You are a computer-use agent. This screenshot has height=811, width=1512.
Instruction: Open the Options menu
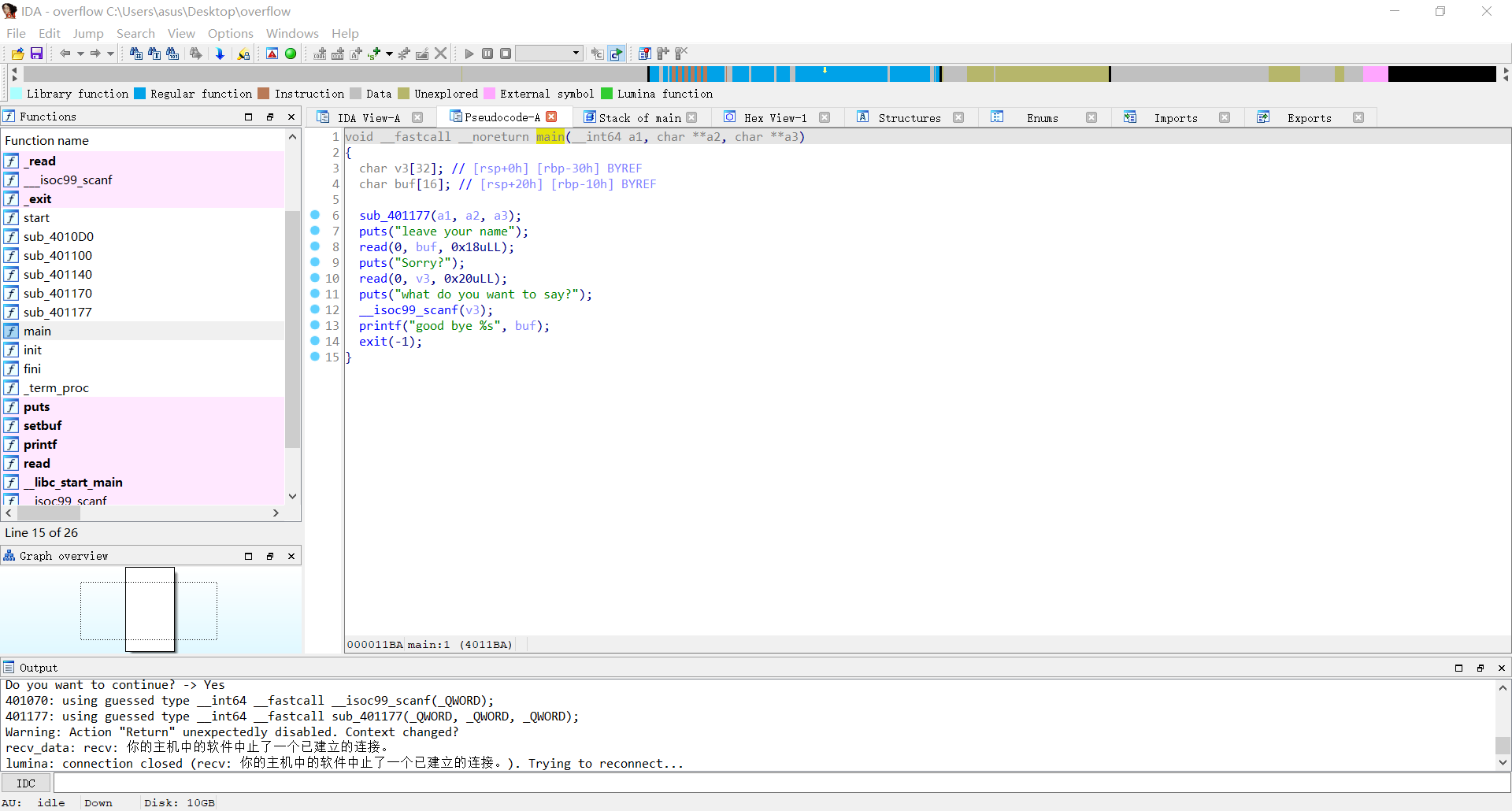(x=231, y=33)
